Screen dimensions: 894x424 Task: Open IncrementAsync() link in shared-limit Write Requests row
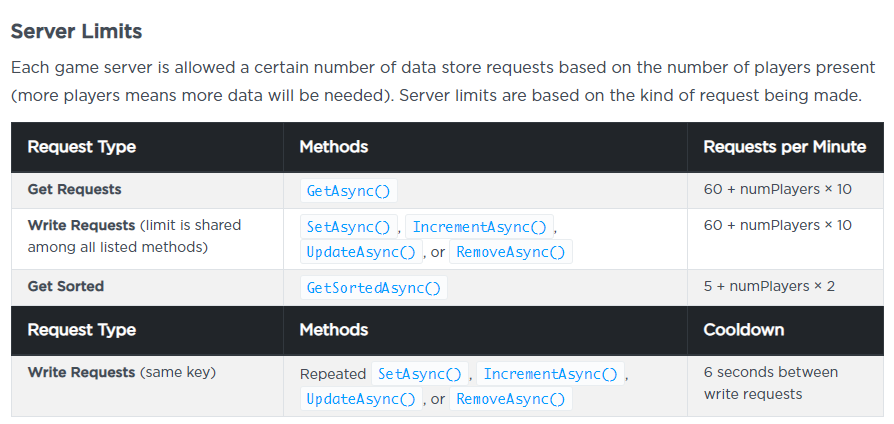click(482, 226)
